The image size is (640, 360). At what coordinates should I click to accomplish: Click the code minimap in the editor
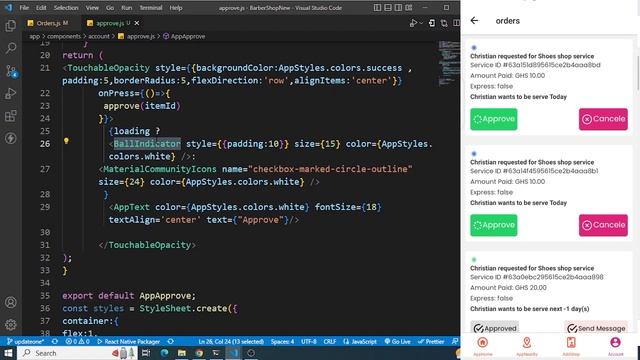coord(448,63)
